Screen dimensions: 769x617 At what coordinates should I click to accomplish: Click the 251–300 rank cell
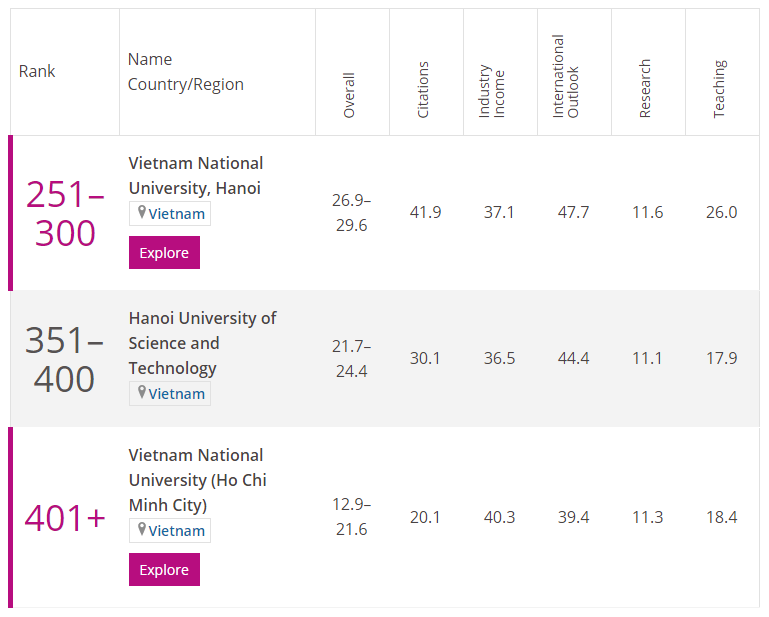65,213
